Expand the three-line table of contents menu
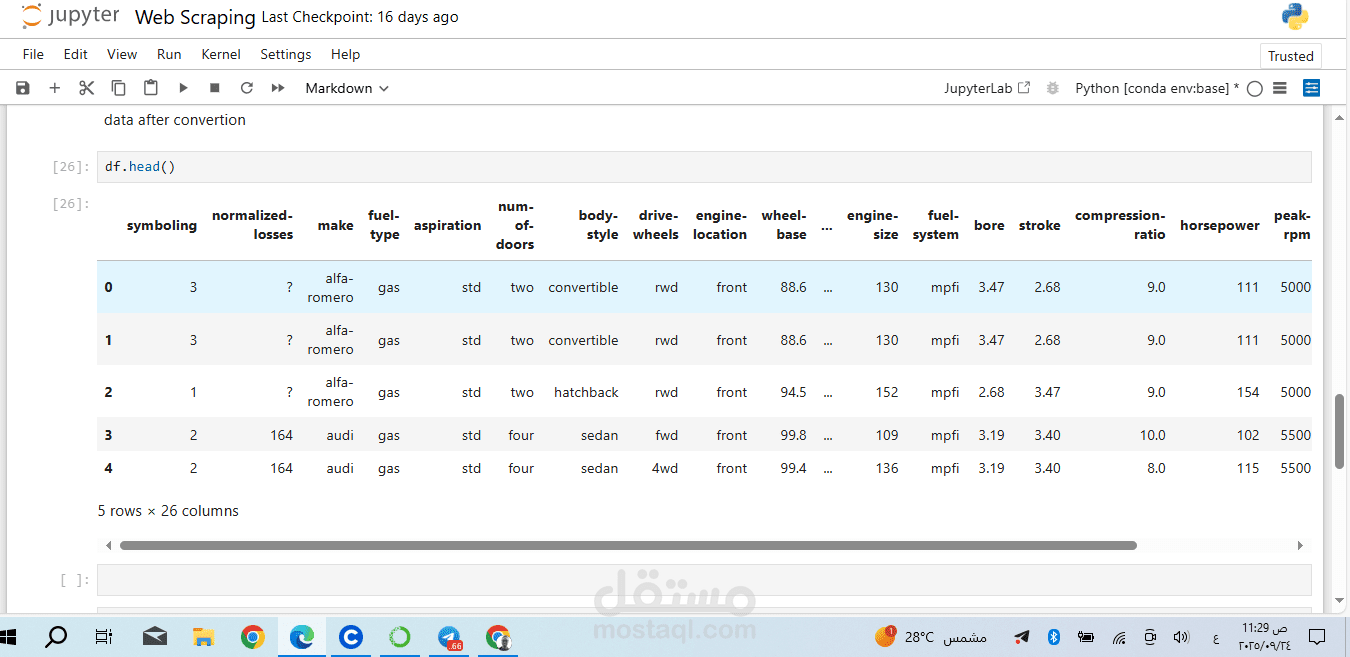The height and width of the screenshot is (657, 1350). click(x=1279, y=88)
